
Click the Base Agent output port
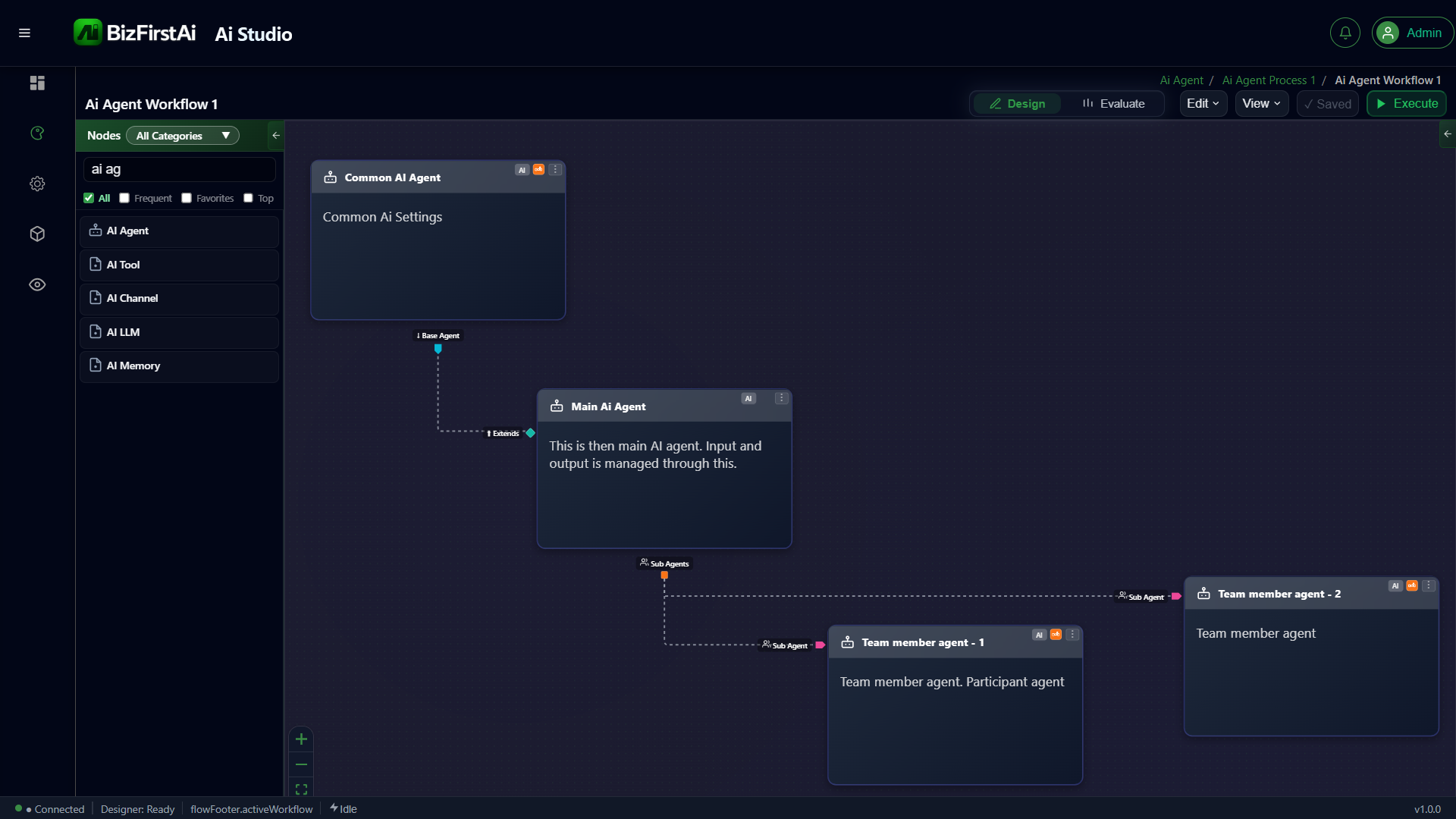(x=438, y=349)
